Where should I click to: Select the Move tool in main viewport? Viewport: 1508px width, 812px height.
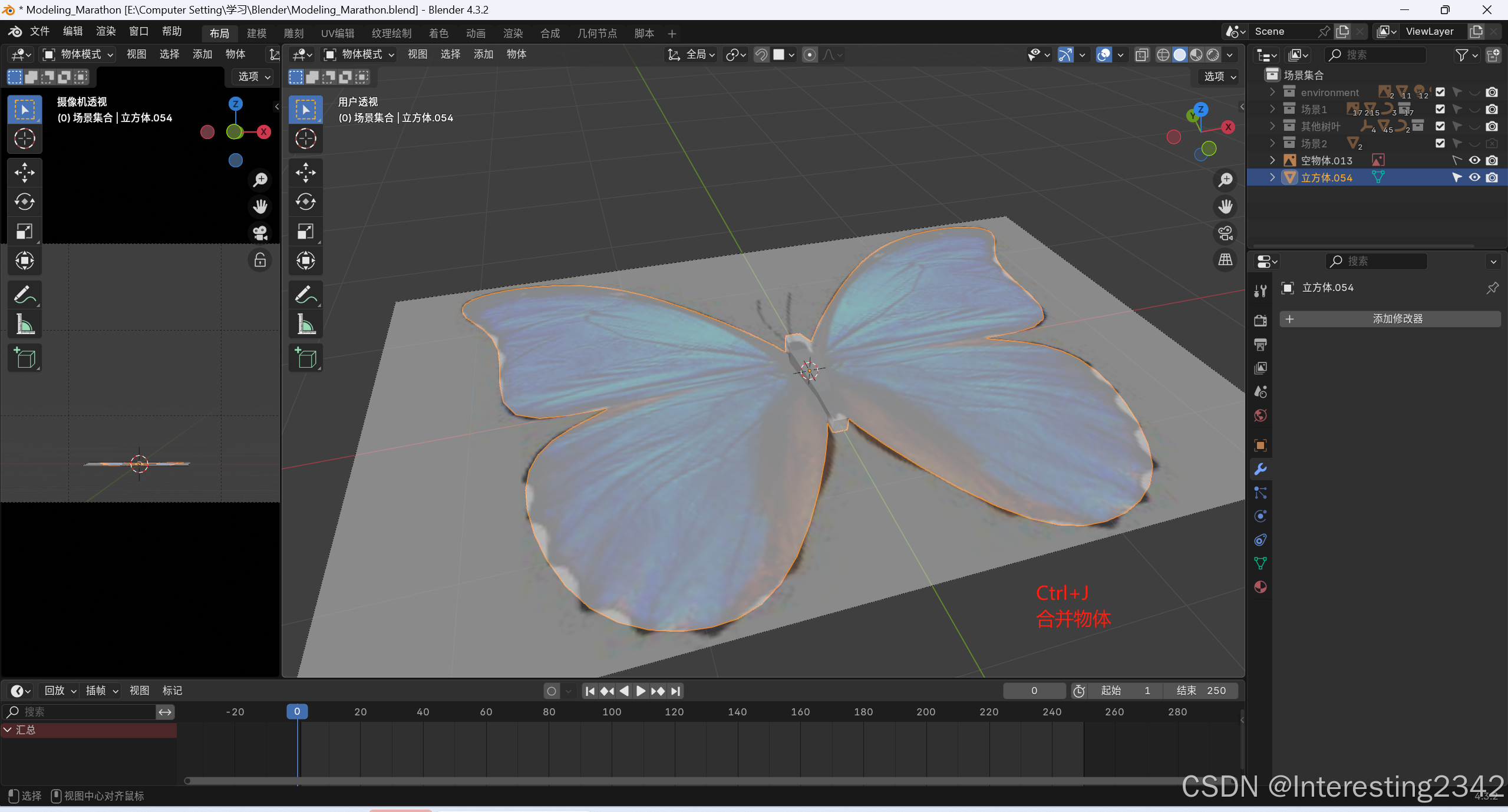(305, 172)
